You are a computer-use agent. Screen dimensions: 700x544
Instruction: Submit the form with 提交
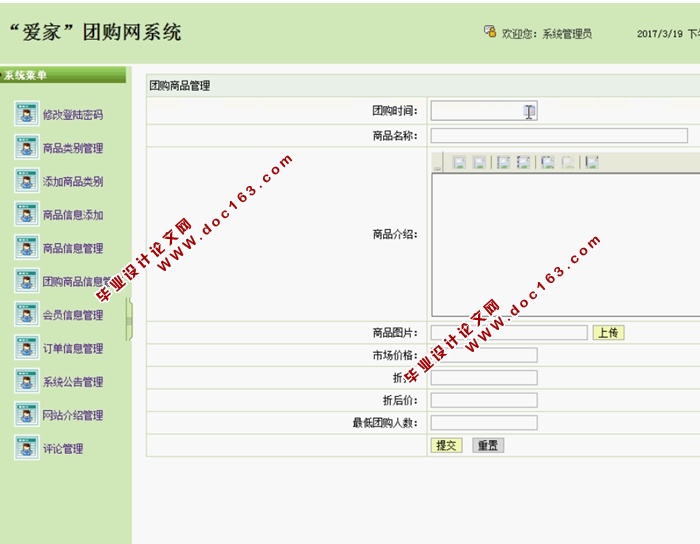pos(446,445)
